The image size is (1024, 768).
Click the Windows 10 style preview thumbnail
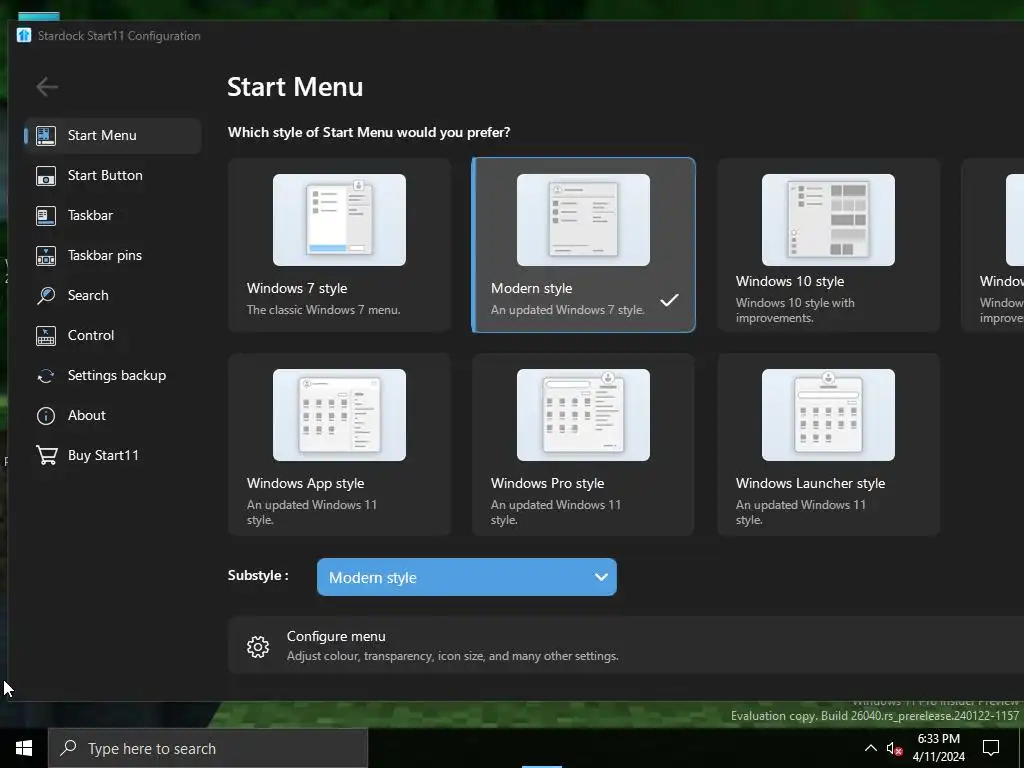pyautogui.click(x=828, y=219)
